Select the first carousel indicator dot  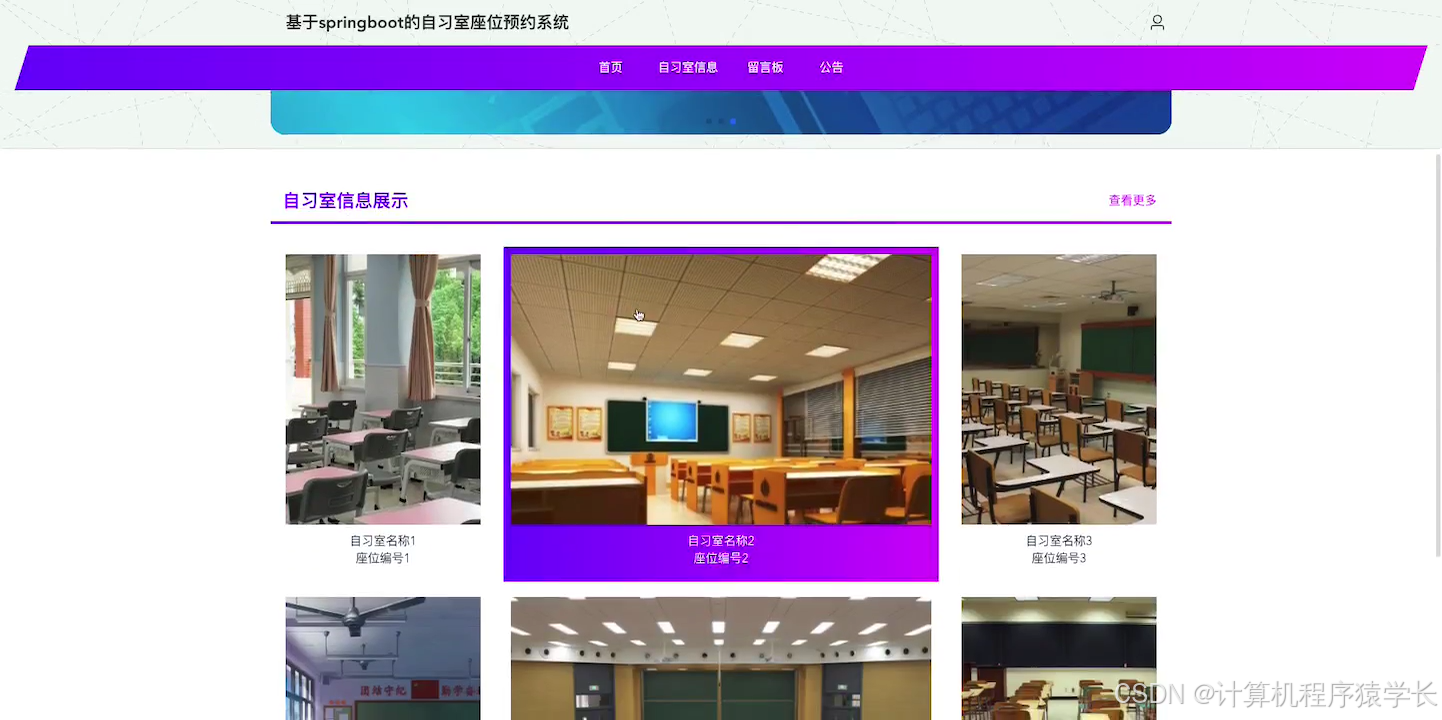pos(709,121)
